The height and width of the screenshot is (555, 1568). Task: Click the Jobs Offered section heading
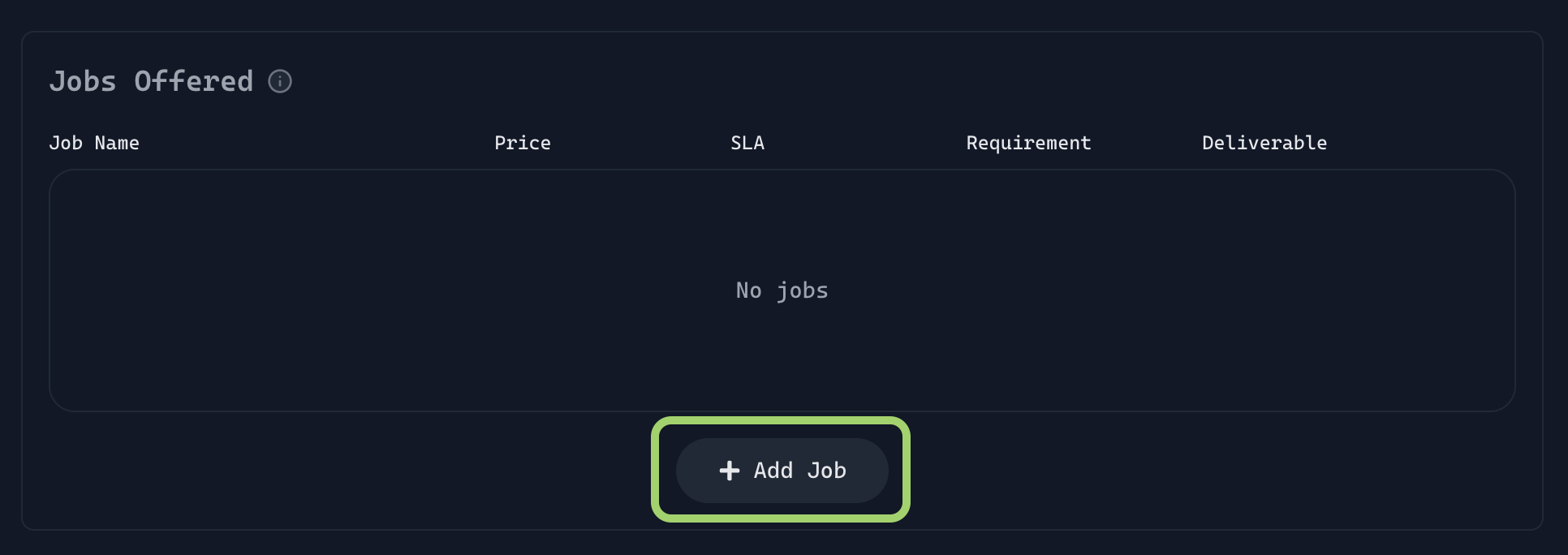click(x=151, y=81)
